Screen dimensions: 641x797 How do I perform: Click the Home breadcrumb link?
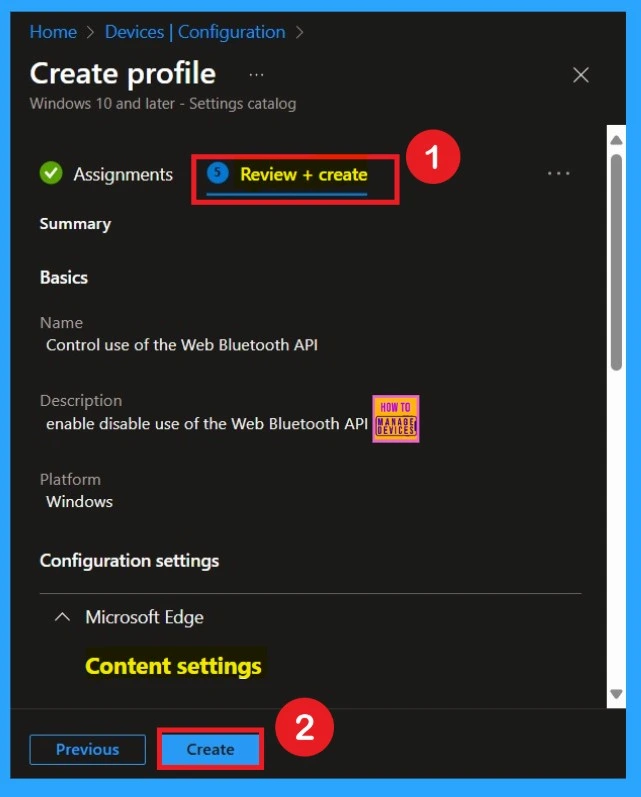click(53, 32)
